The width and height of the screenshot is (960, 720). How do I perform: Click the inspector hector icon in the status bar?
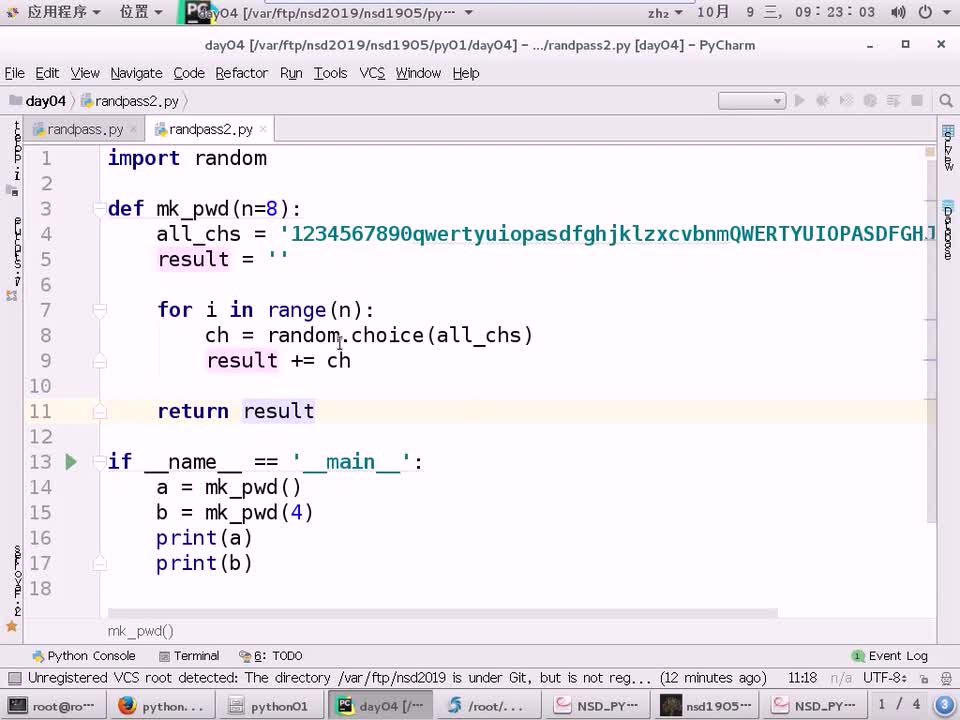[x=947, y=678]
